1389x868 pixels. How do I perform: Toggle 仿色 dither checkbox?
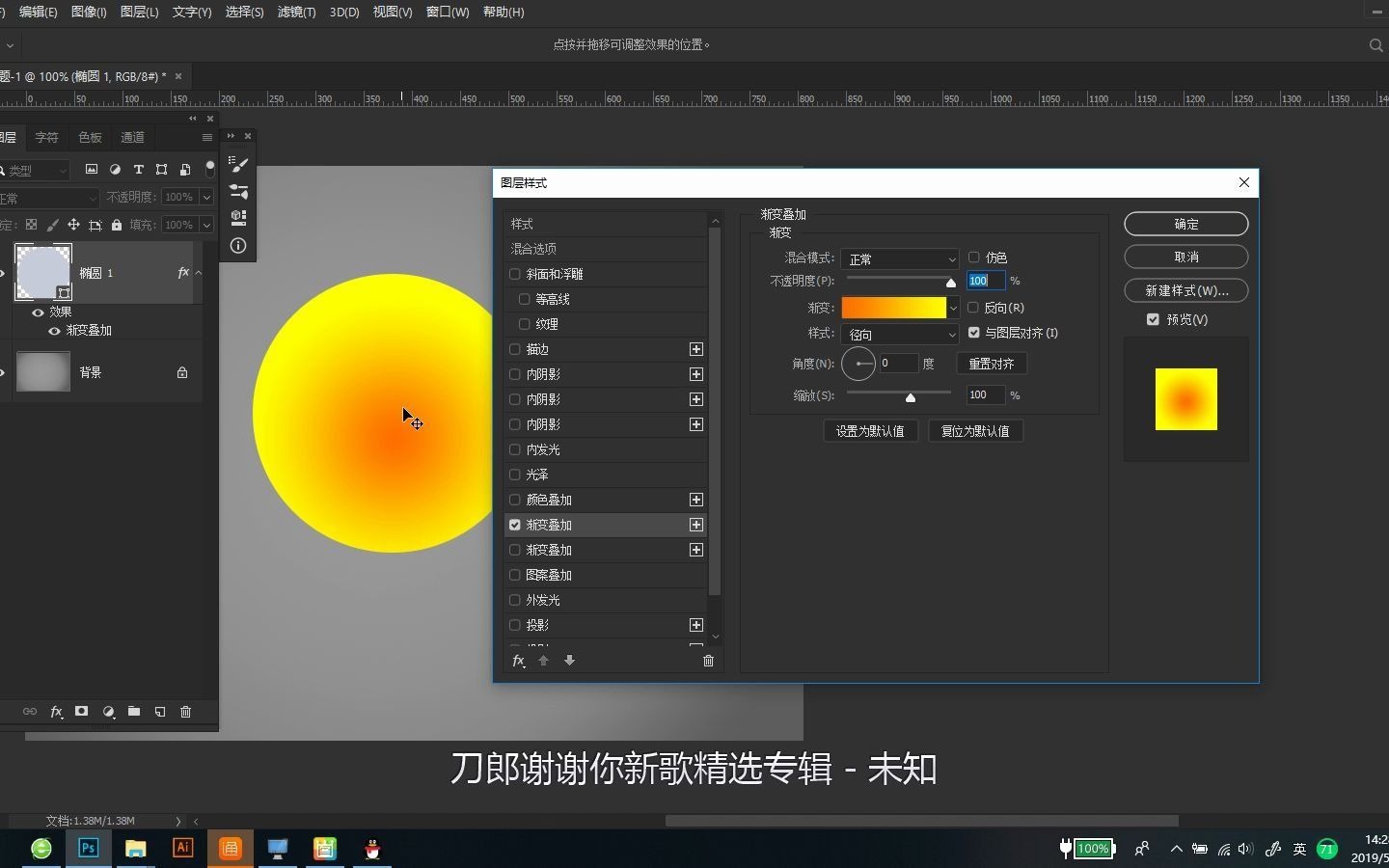click(x=974, y=258)
